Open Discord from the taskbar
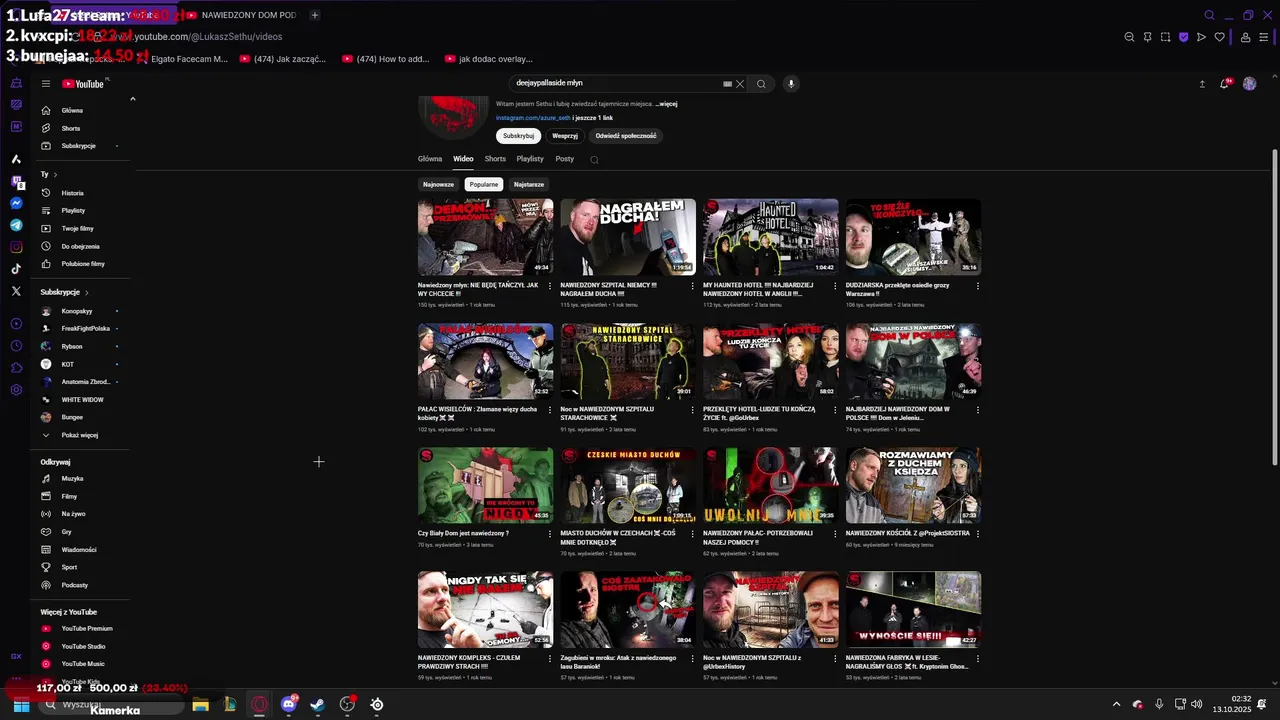 (x=289, y=704)
